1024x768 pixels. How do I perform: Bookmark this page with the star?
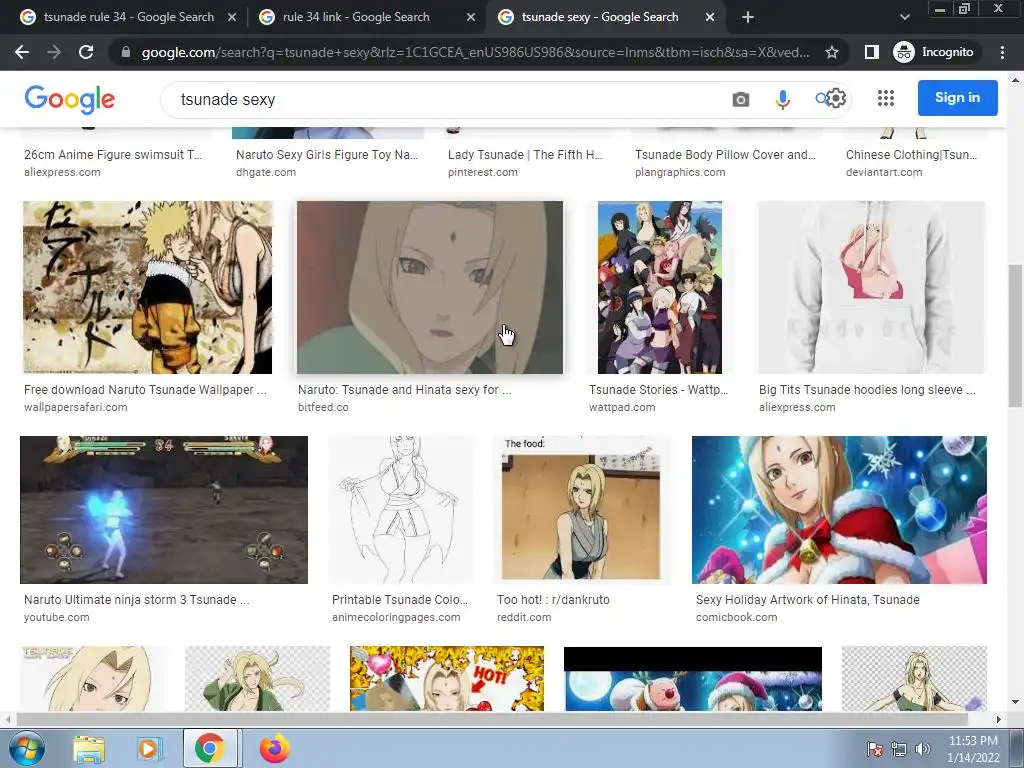(831, 52)
